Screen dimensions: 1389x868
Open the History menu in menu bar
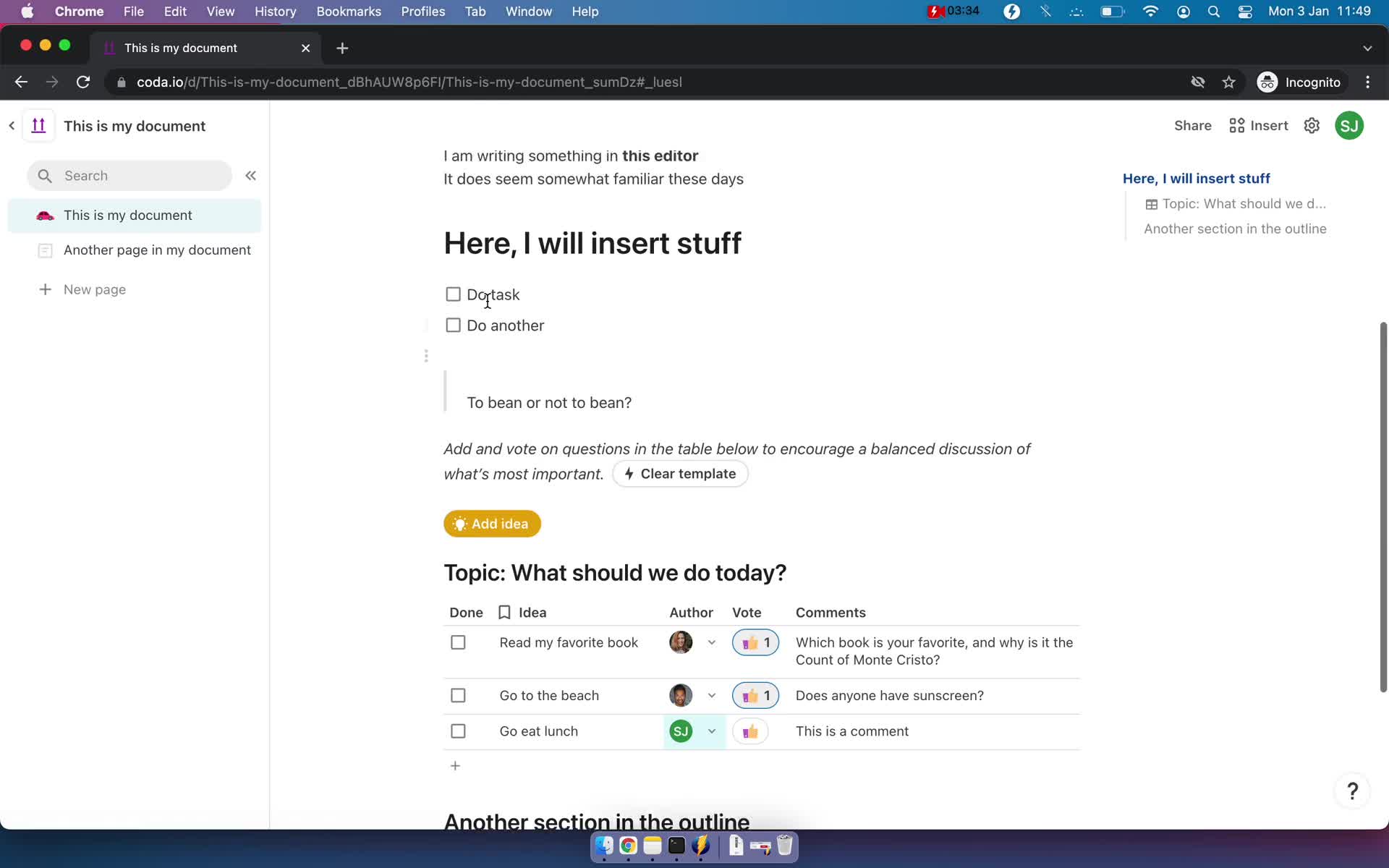(275, 11)
